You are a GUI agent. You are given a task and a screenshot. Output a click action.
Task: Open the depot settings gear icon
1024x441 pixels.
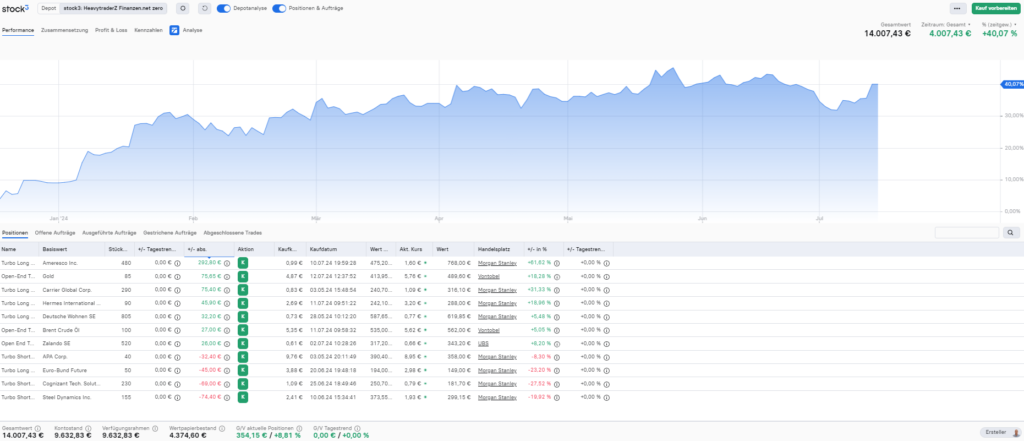183,8
